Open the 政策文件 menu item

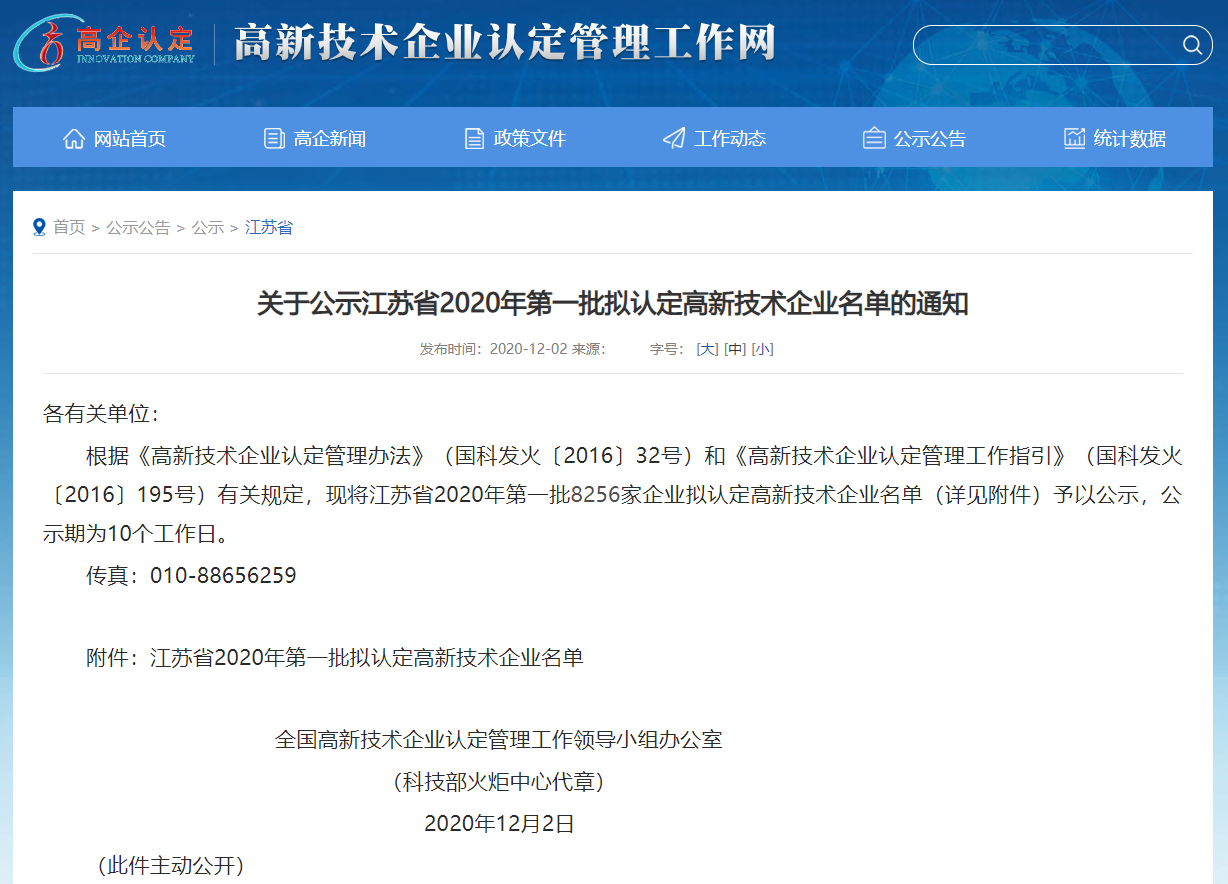530,139
